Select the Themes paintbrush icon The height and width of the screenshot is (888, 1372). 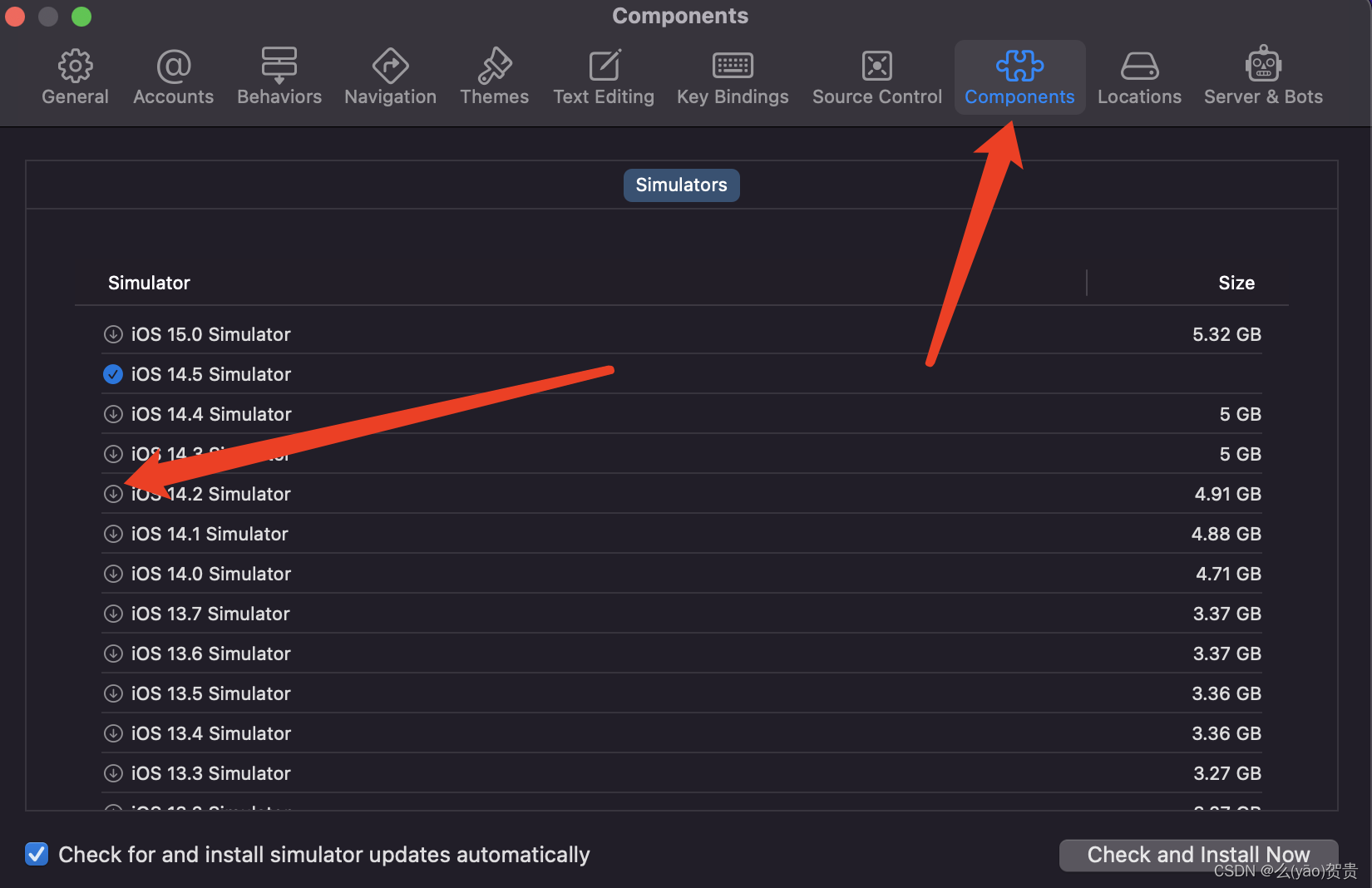click(495, 66)
